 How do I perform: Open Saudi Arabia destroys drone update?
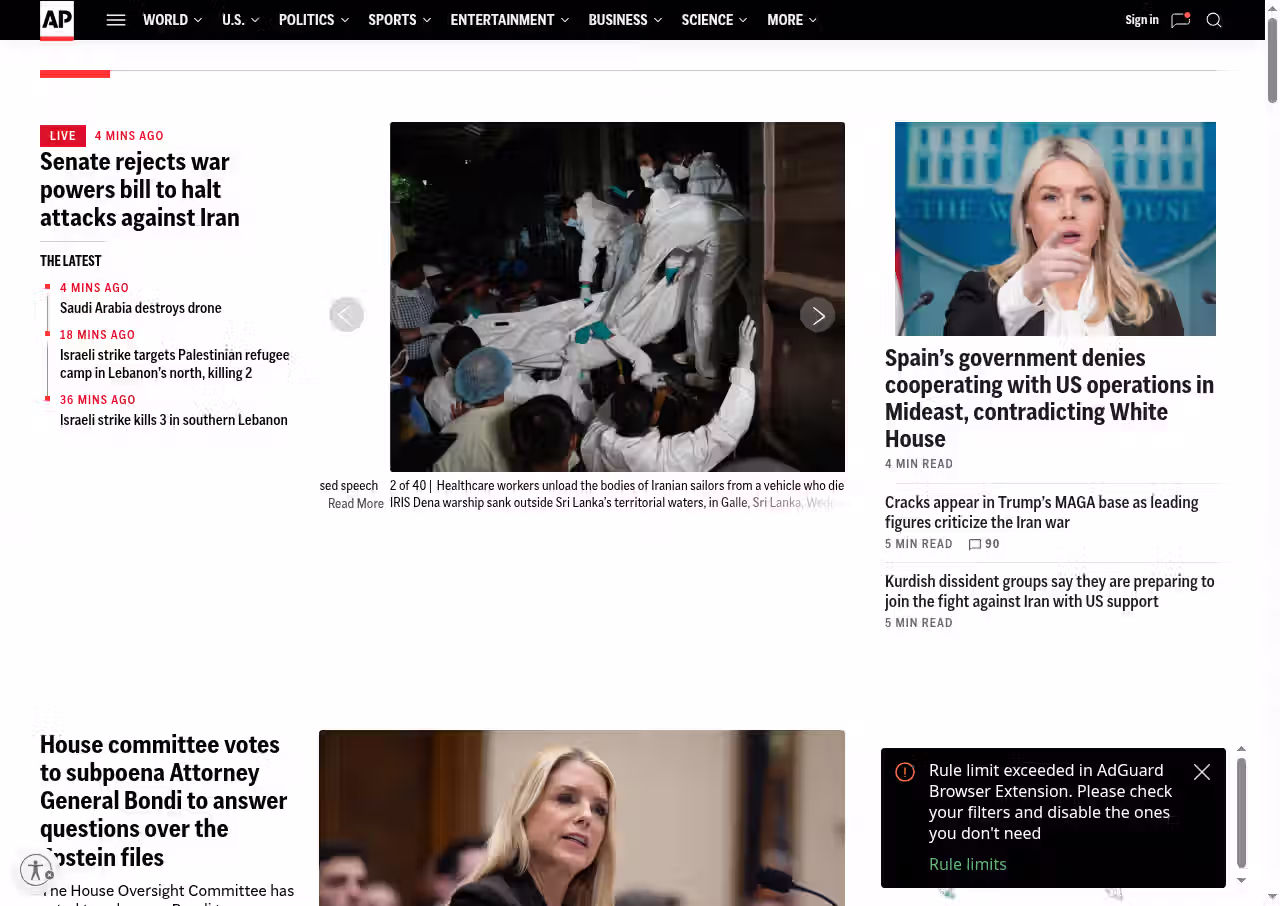point(141,308)
